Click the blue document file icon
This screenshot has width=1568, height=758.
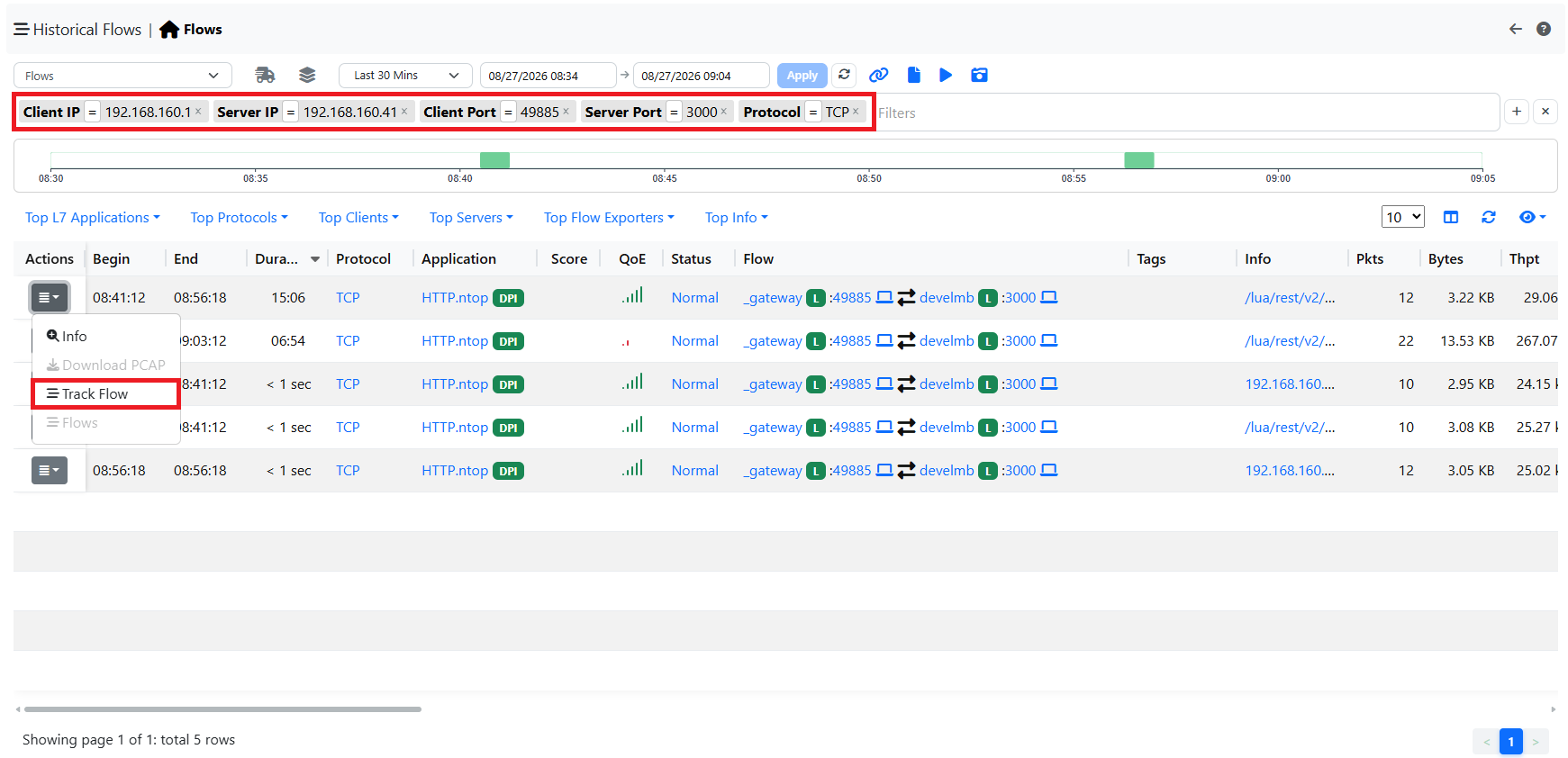coord(914,75)
